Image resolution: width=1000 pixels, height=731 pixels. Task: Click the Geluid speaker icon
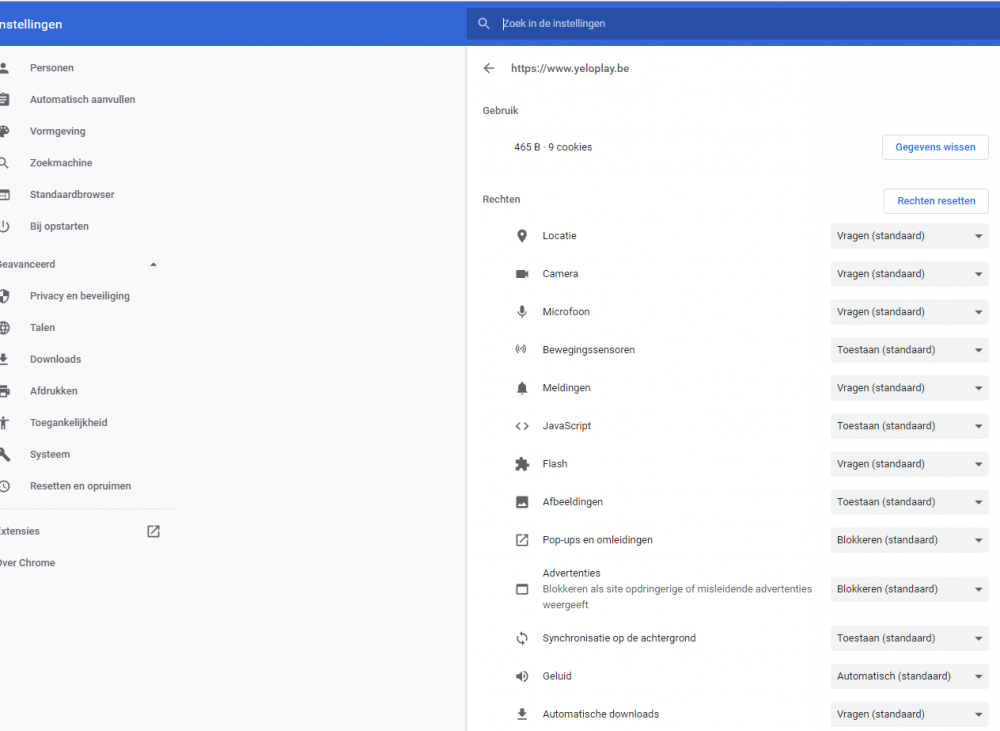[522, 676]
